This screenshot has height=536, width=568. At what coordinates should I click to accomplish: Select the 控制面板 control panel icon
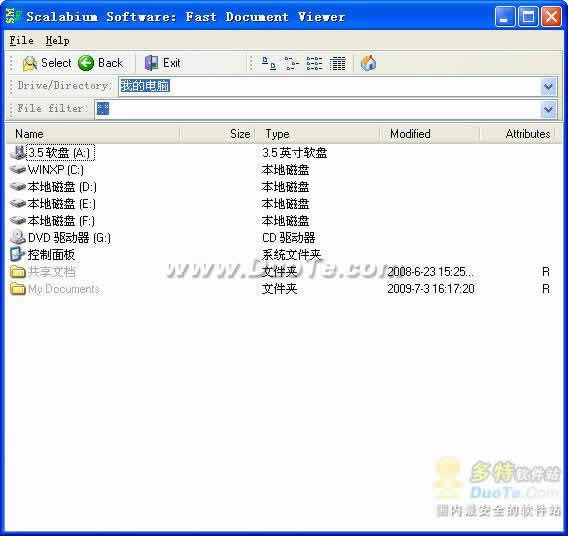(x=17, y=254)
